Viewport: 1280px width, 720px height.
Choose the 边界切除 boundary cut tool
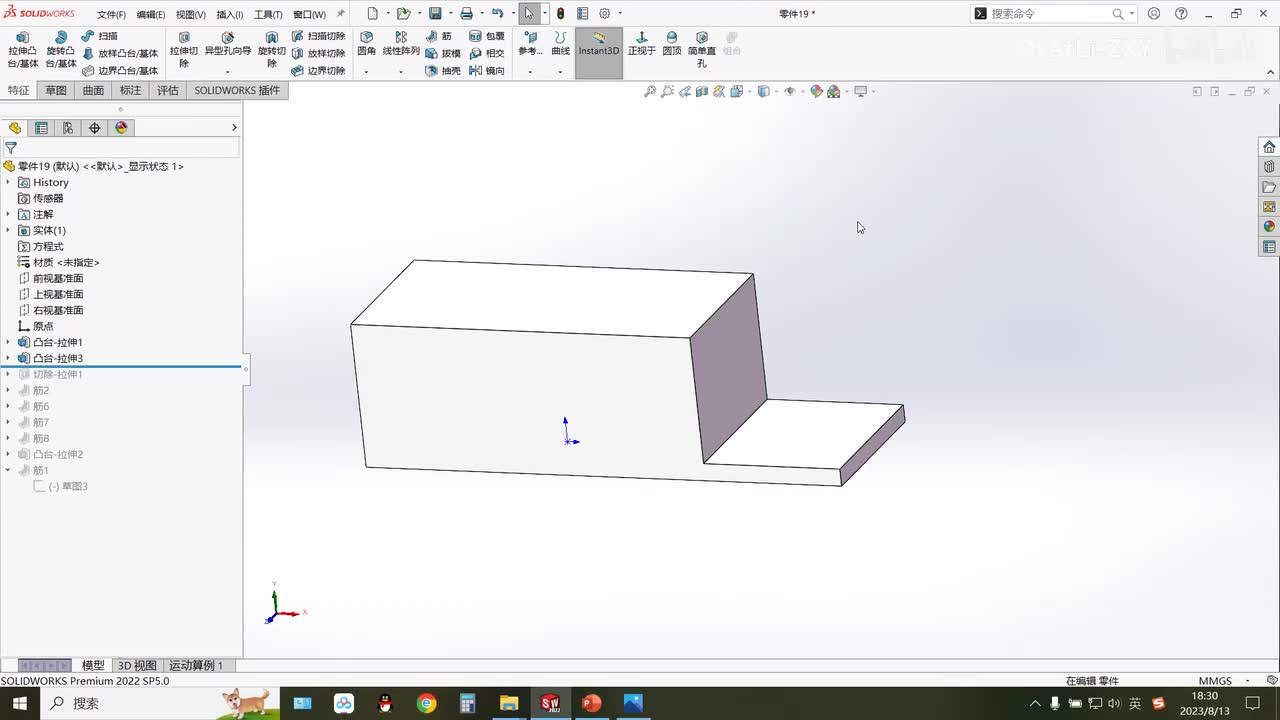pos(318,71)
